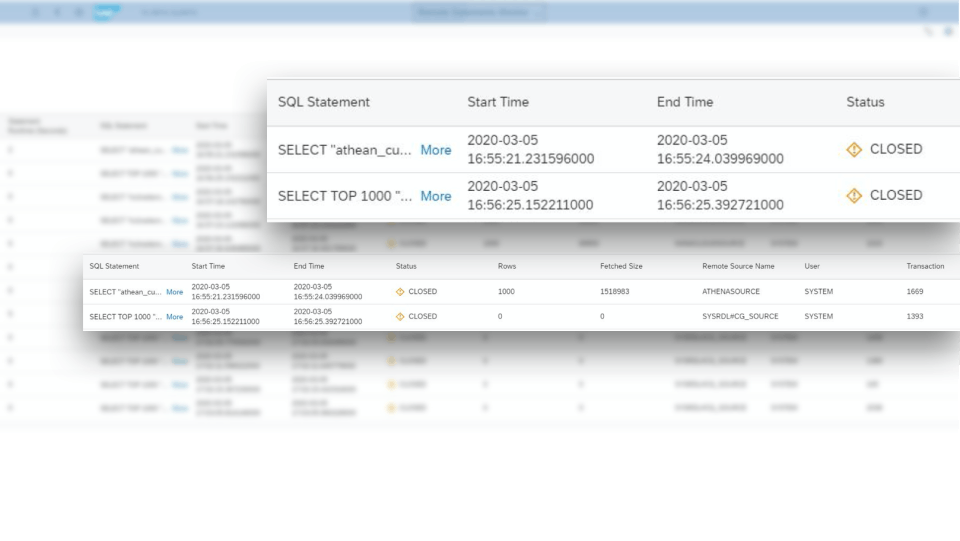Viewport: 960px width, 541px height.
Task: Select the User column header
Action: pos(812,266)
